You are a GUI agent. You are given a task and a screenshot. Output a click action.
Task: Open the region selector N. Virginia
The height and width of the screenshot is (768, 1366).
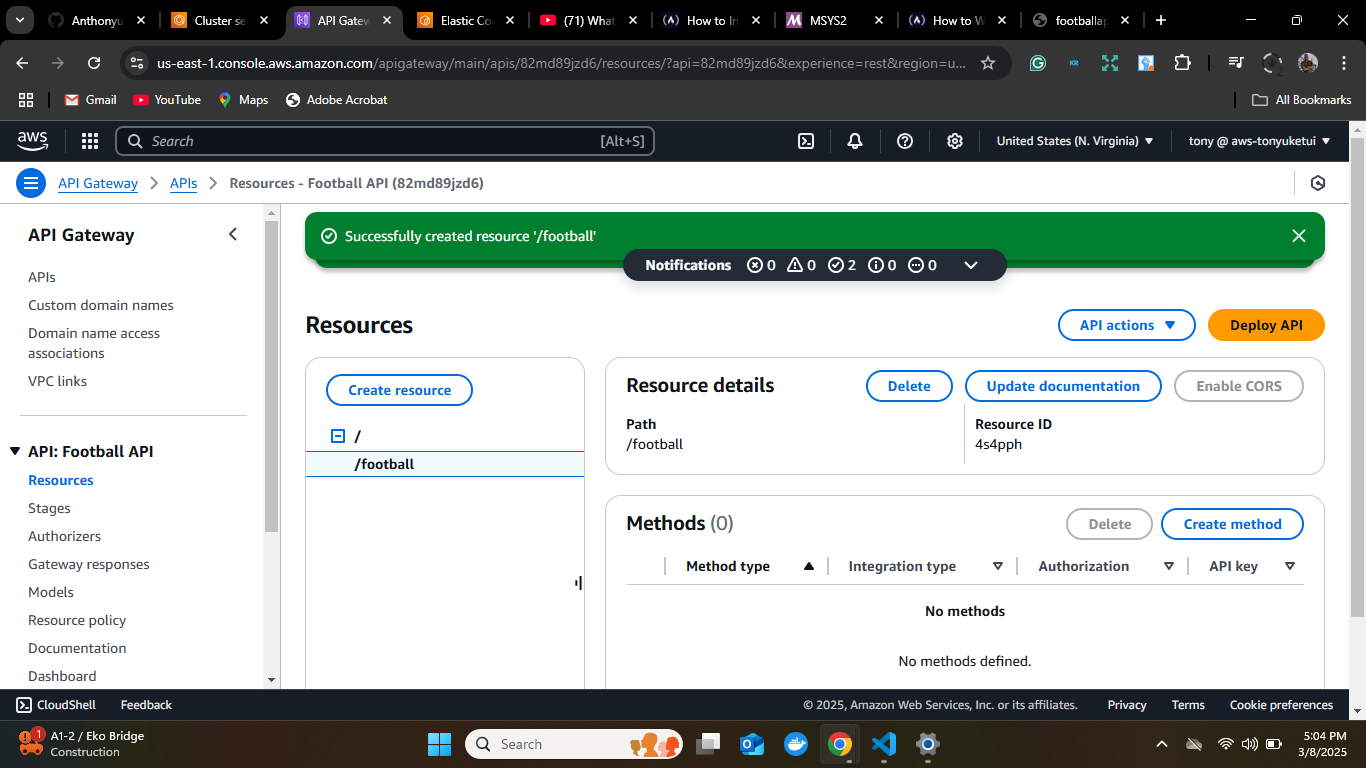[1075, 141]
